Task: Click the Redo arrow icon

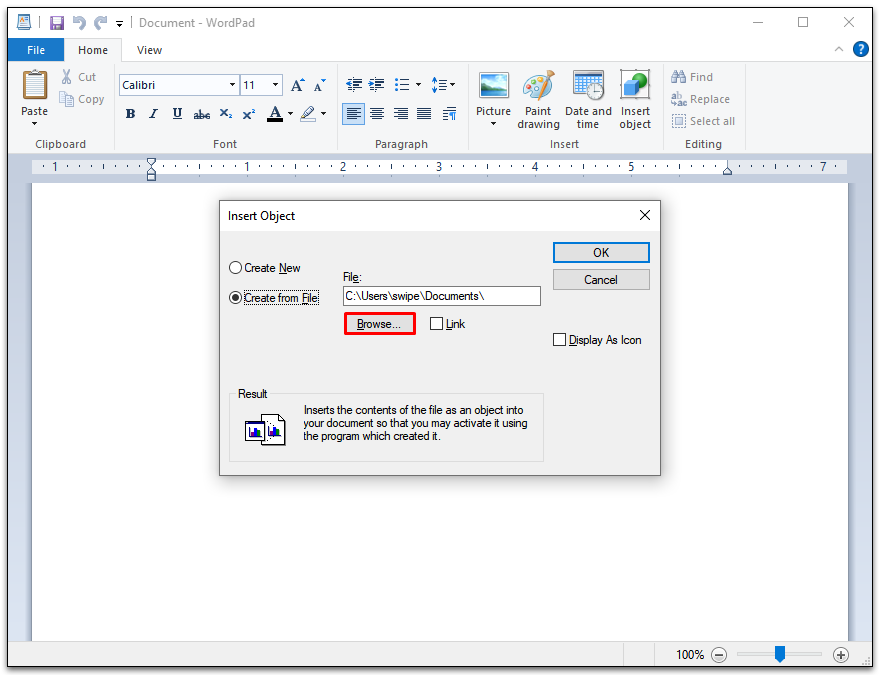Action: (101, 23)
